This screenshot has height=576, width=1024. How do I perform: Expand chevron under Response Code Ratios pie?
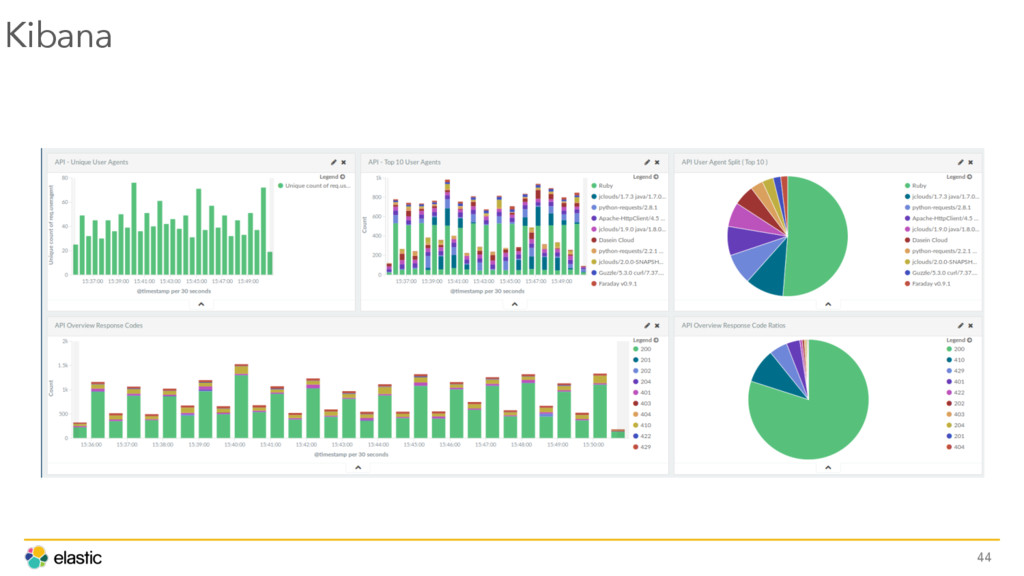828,468
